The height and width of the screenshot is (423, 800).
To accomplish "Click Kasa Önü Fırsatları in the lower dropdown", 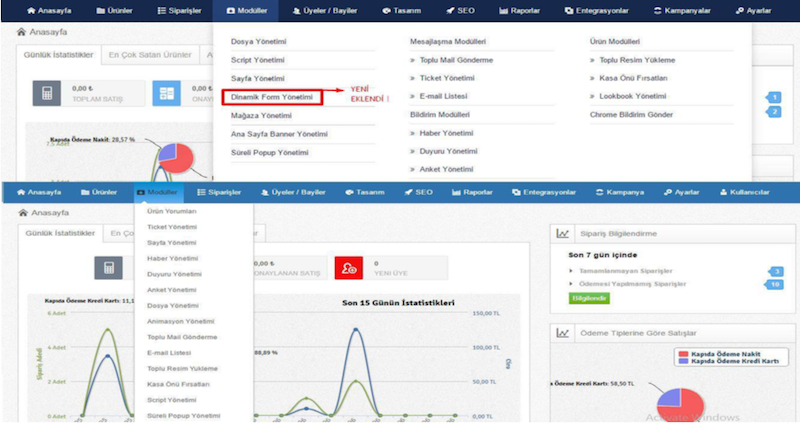I will point(178,384).
